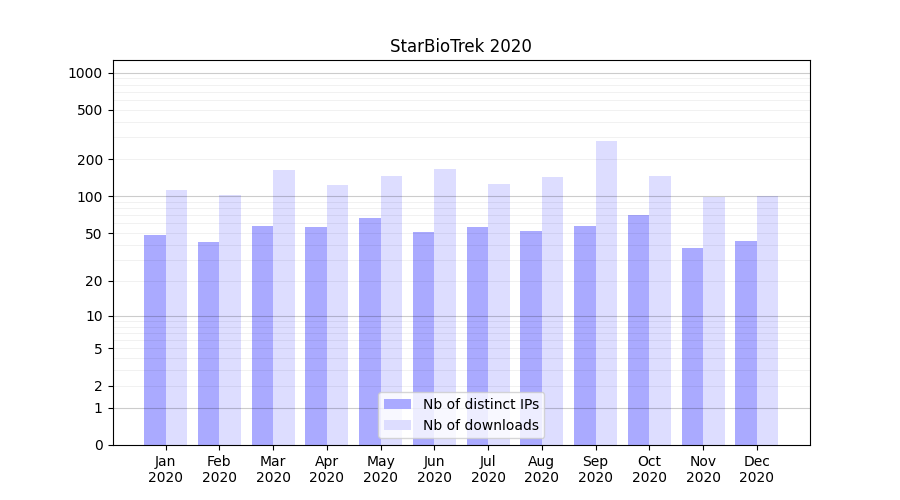This screenshot has width=900, height=500.
Task: Click the light swatch for Nb of downloads
Action: click(x=397, y=425)
